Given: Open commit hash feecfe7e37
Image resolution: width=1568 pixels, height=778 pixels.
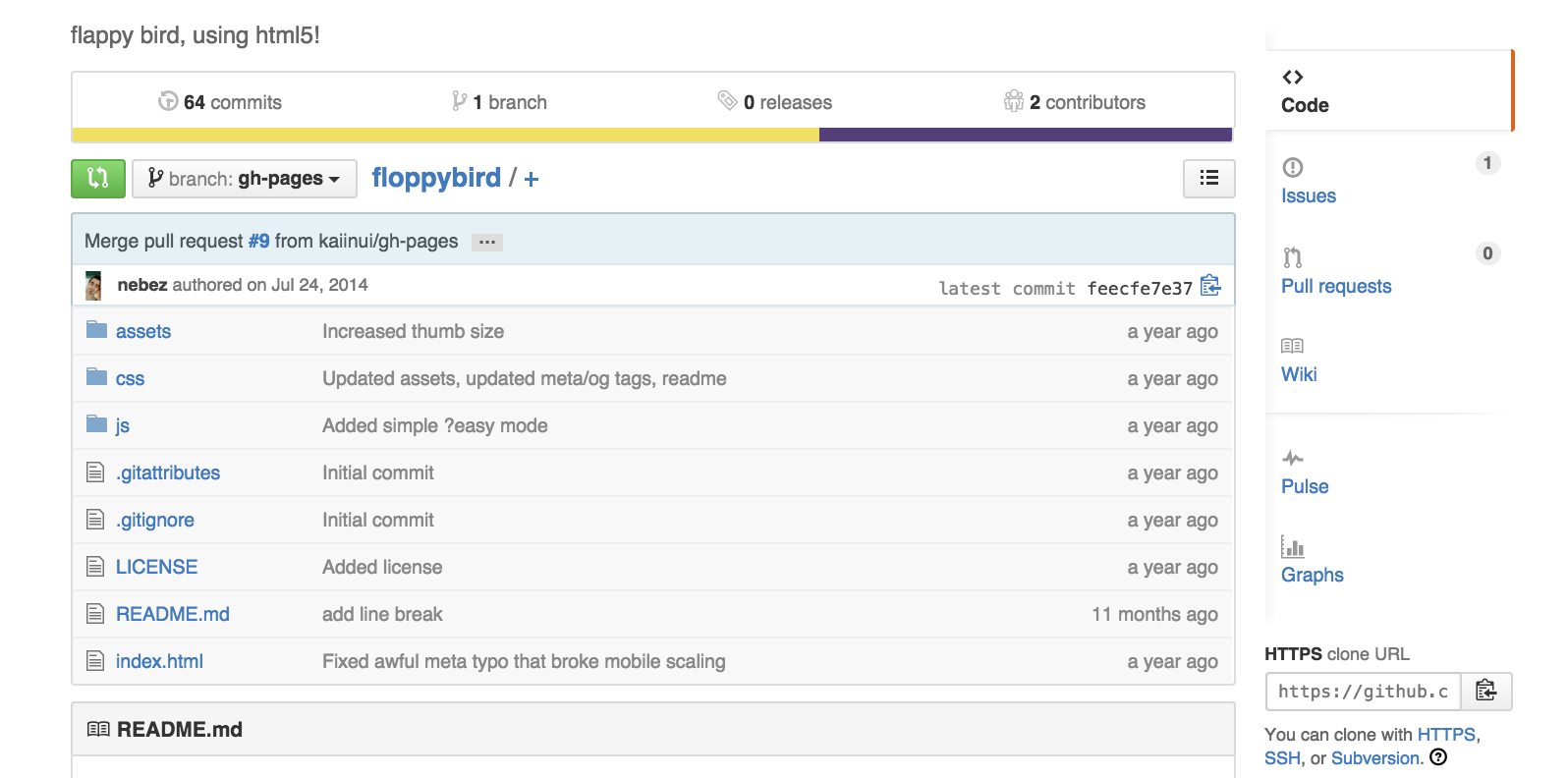Looking at the screenshot, I should pos(1140,288).
